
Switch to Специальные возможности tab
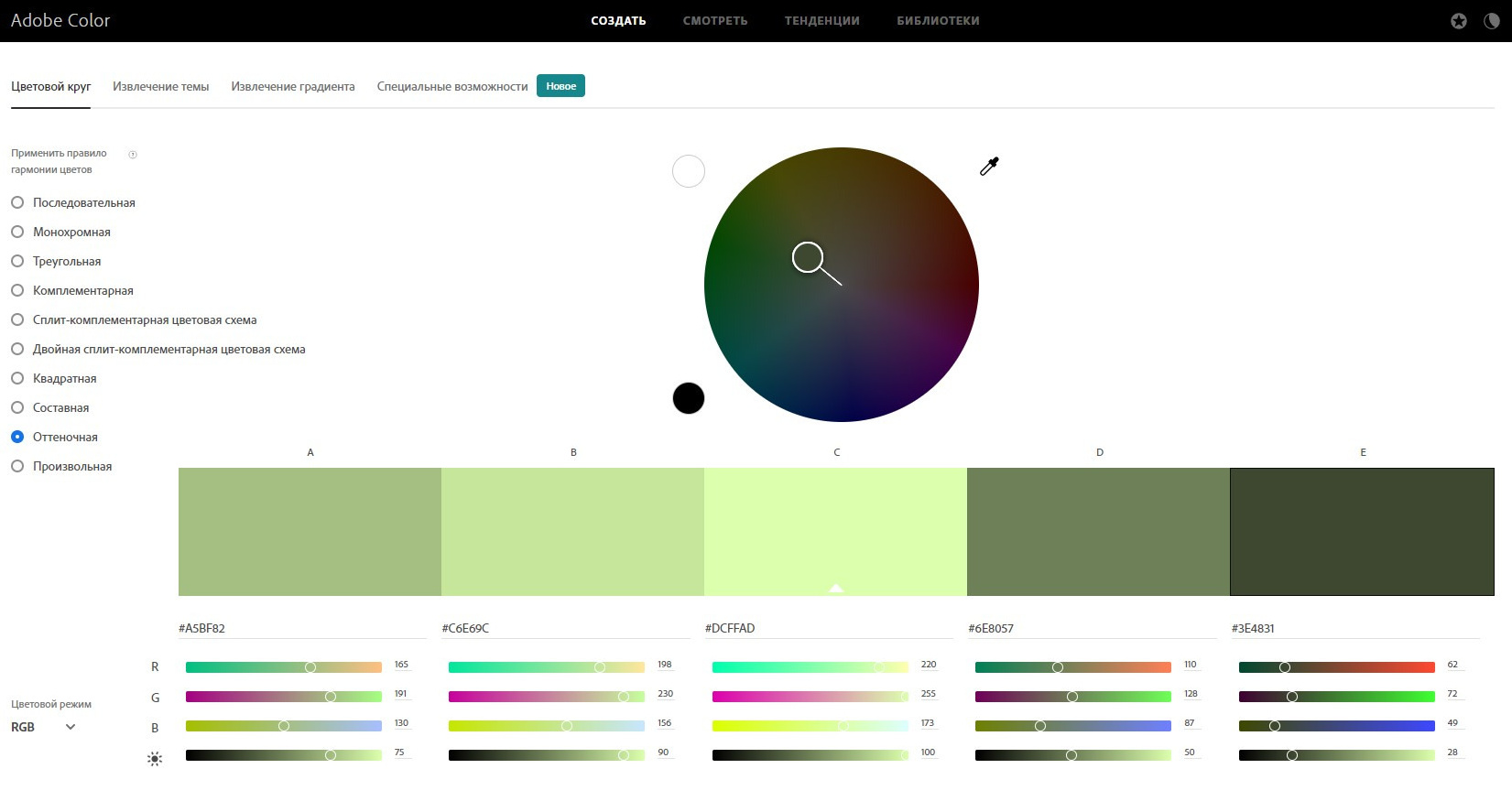pyautogui.click(x=452, y=86)
